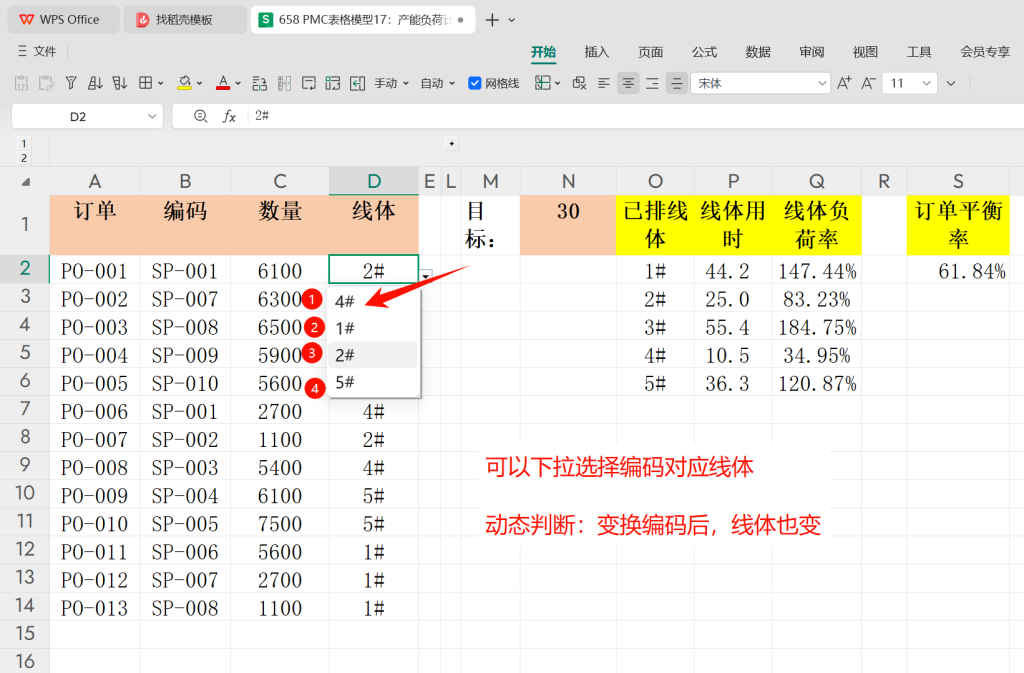Screen dimensions: 1024x673
Task: Switch to the 数据 ribbon tab
Action: (758, 52)
